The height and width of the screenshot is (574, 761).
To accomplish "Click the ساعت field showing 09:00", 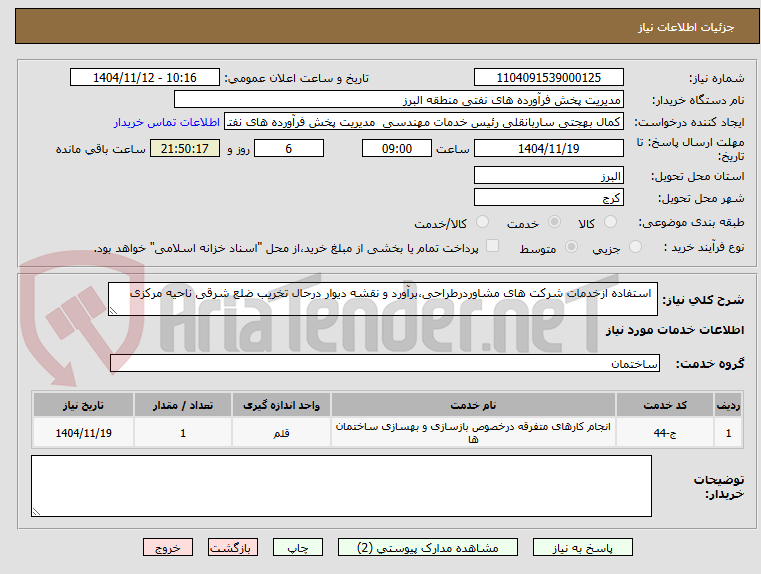I will 397,148.
